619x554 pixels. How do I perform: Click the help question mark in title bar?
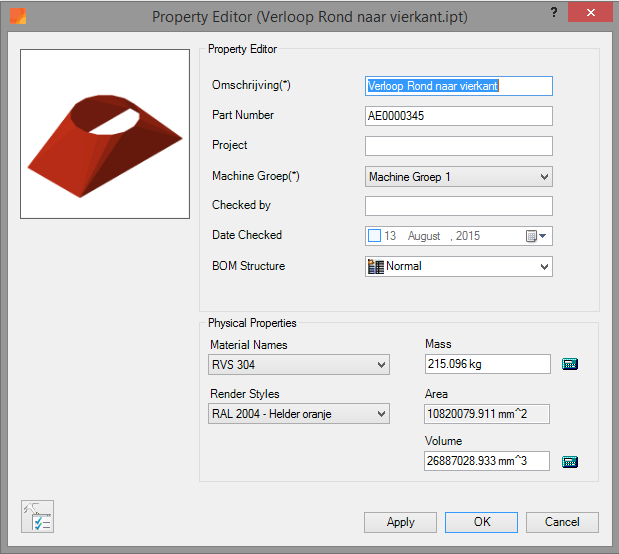pos(554,12)
